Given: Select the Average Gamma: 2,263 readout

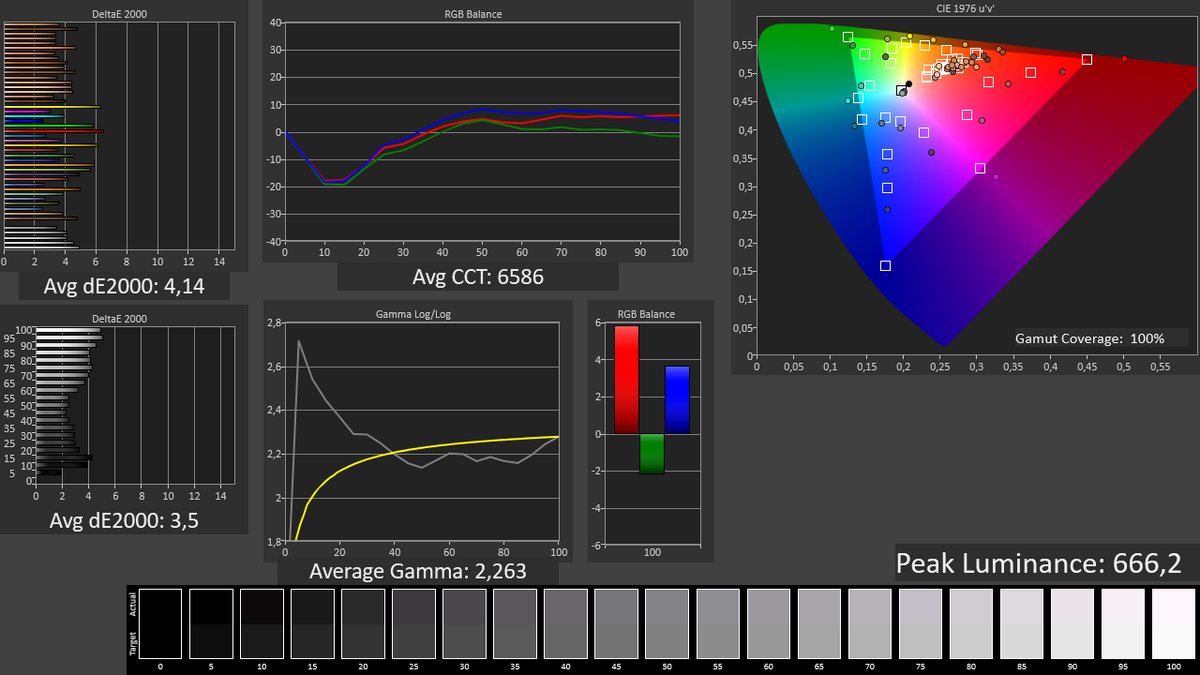Looking at the screenshot, I should click(x=418, y=571).
